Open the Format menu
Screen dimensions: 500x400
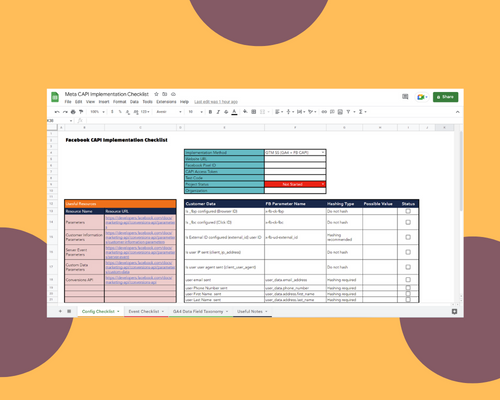(119, 102)
